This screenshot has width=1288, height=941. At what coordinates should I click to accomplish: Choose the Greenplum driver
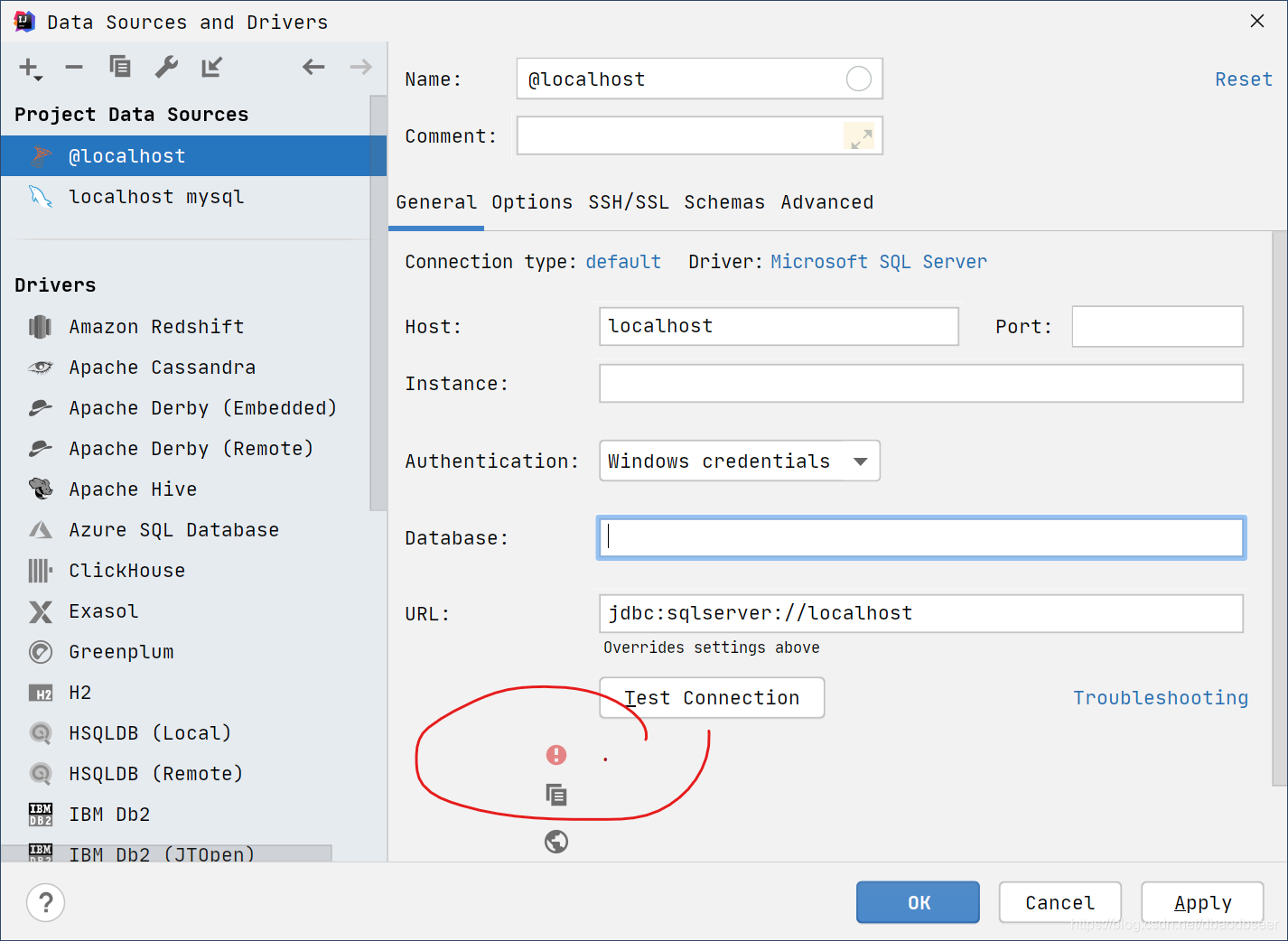185,652
